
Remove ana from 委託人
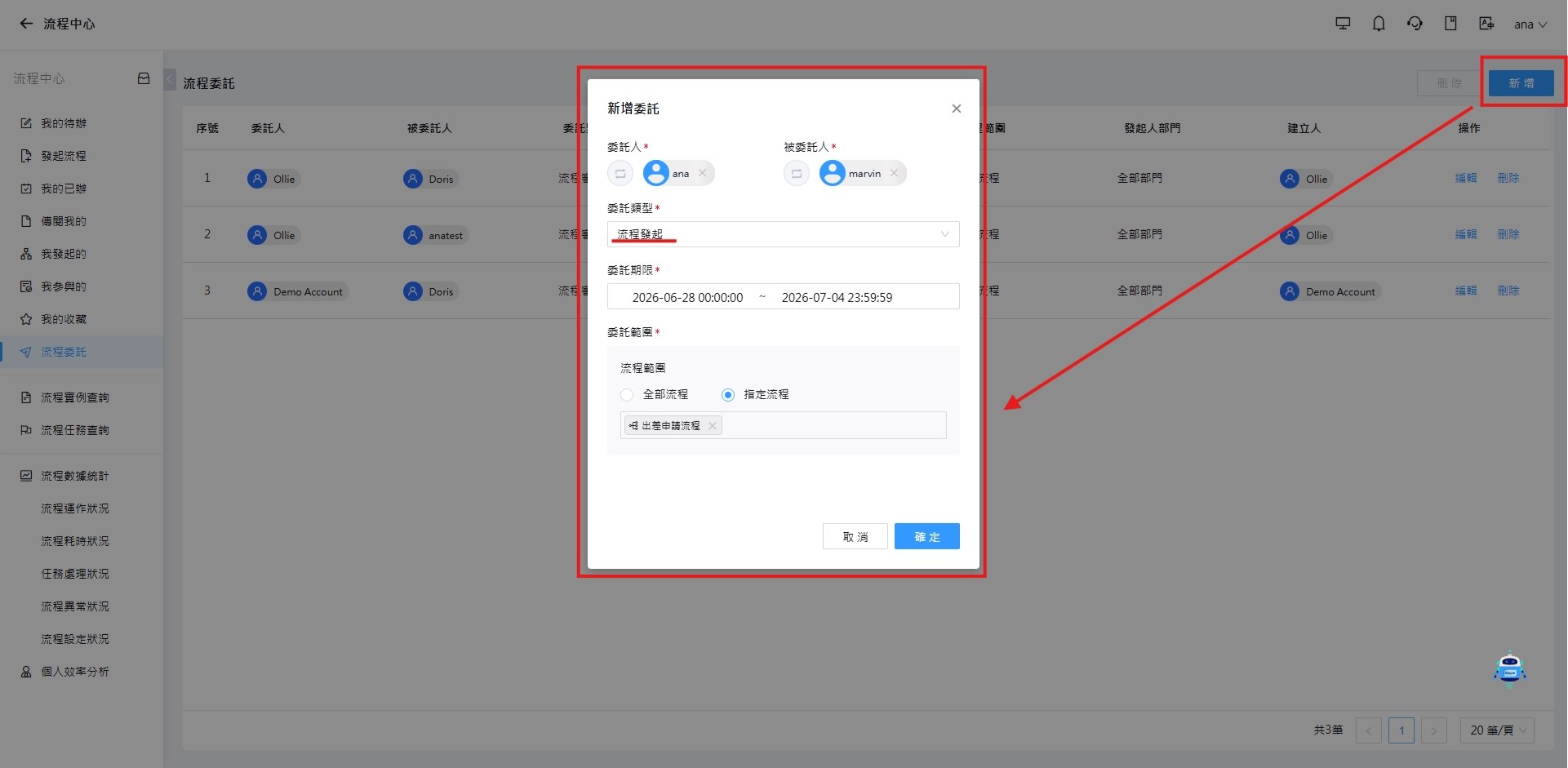click(703, 173)
